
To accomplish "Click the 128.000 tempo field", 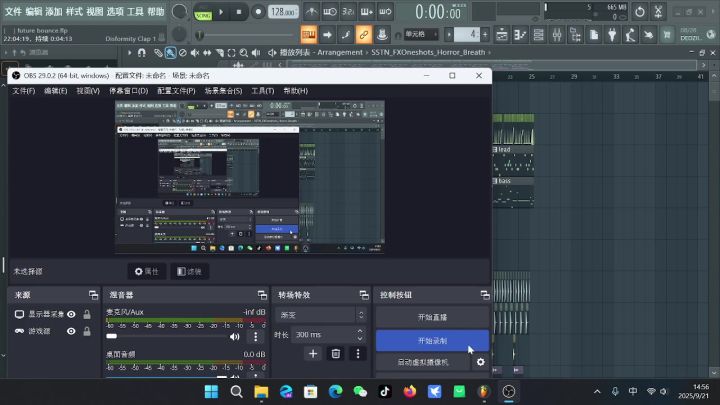I will click(x=283, y=12).
